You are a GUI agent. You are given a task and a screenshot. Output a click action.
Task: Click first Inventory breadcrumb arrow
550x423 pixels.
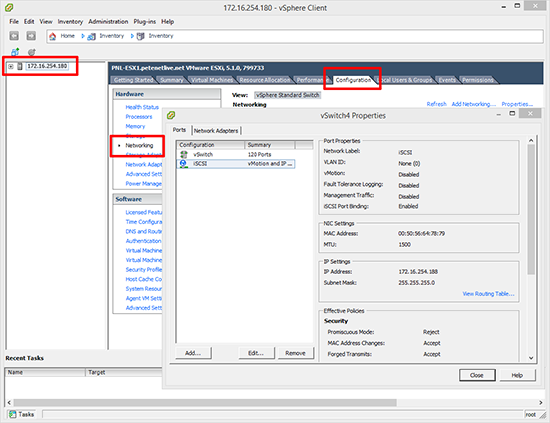click(83, 36)
